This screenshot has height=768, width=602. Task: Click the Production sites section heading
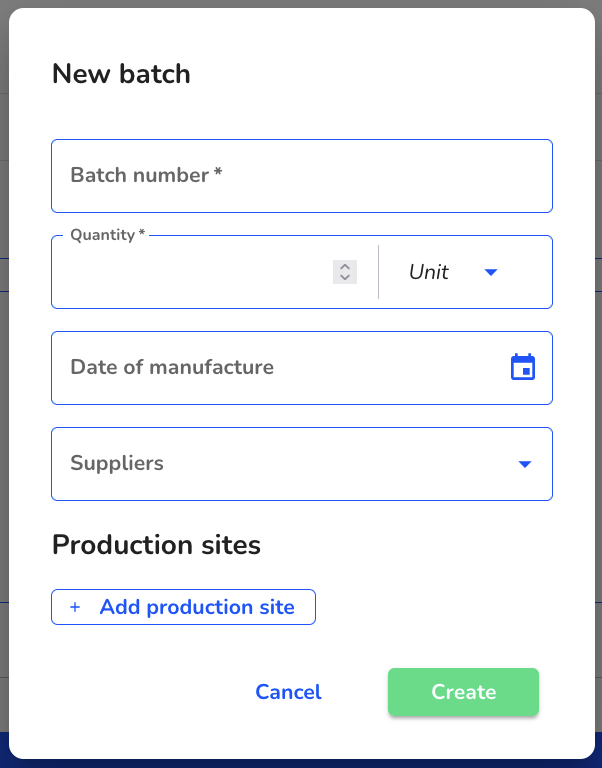(x=157, y=545)
